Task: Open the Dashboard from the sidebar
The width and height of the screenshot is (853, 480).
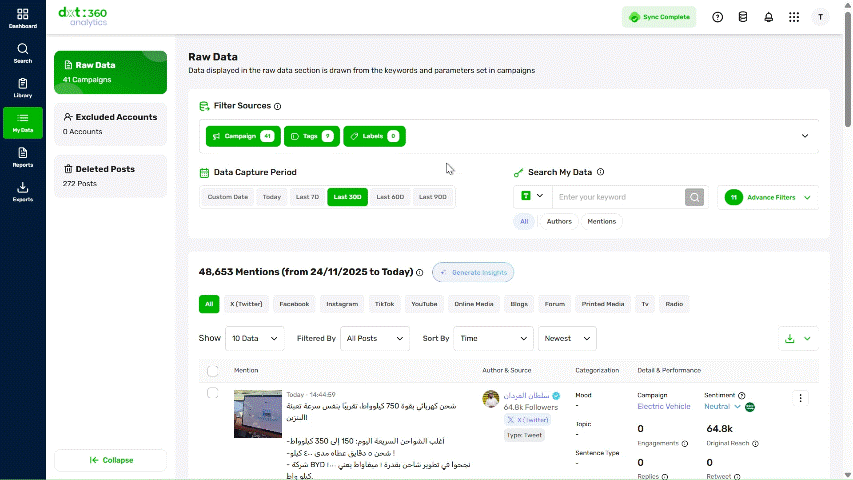Action: coord(22,18)
